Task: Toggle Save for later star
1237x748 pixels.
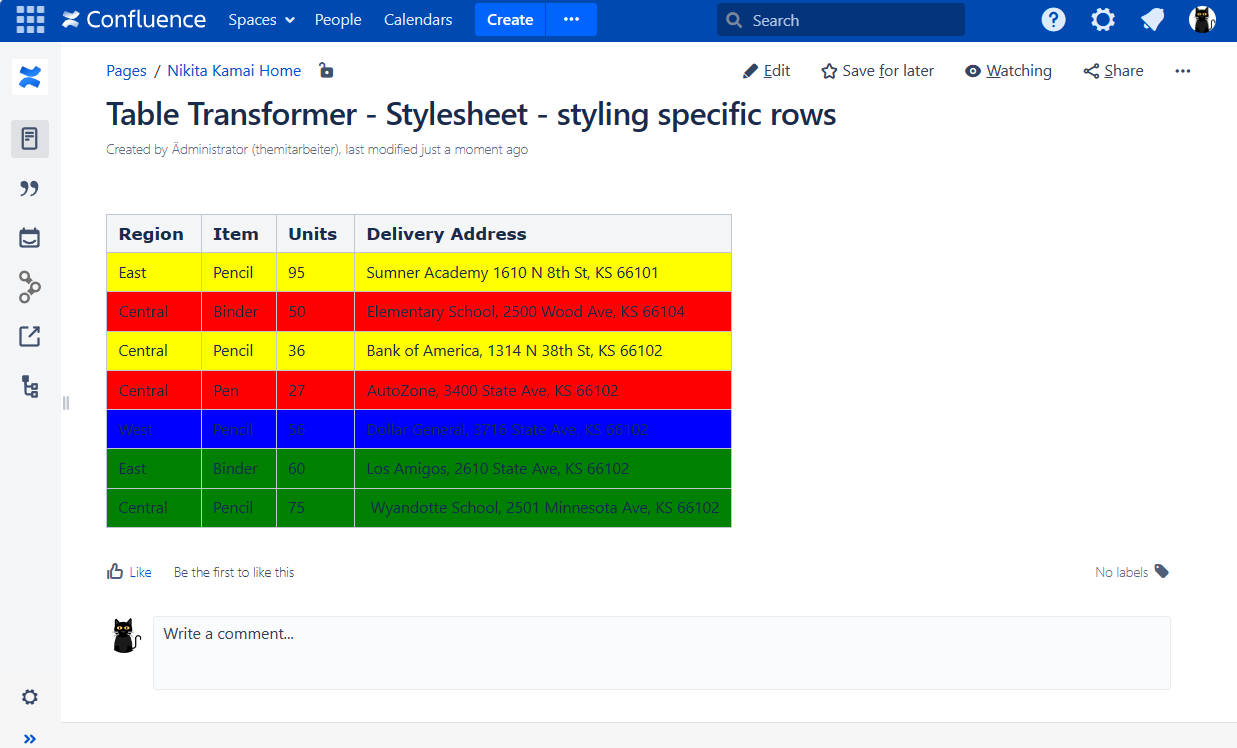Action: pos(877,71)
